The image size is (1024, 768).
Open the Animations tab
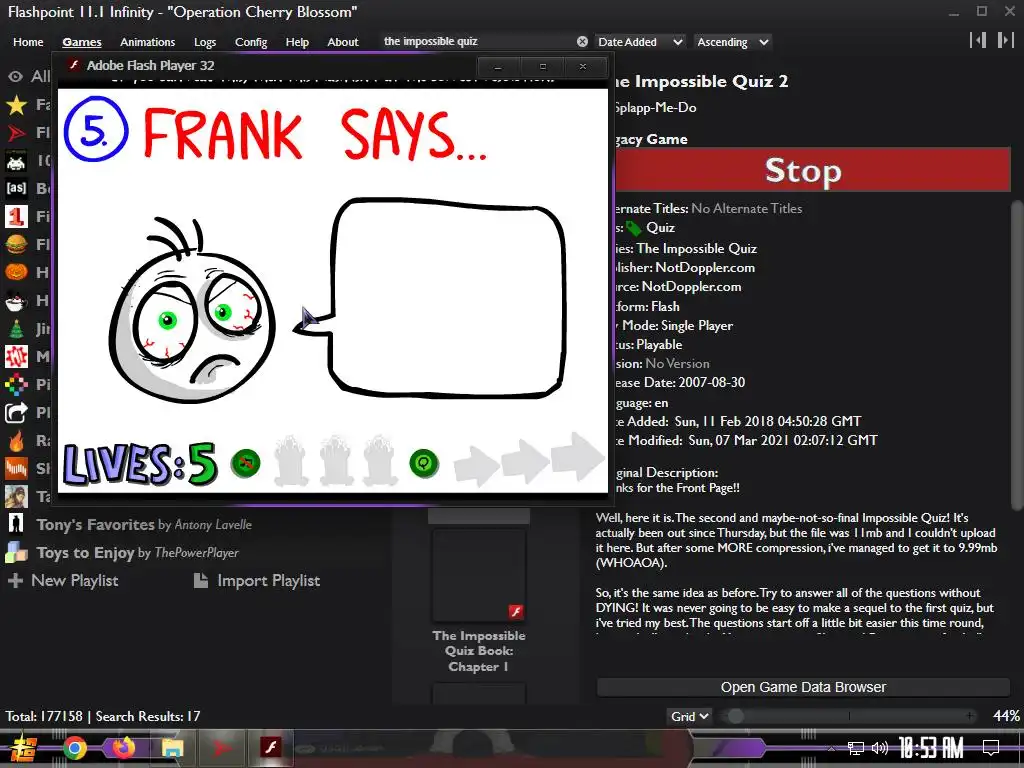[148, 42]
